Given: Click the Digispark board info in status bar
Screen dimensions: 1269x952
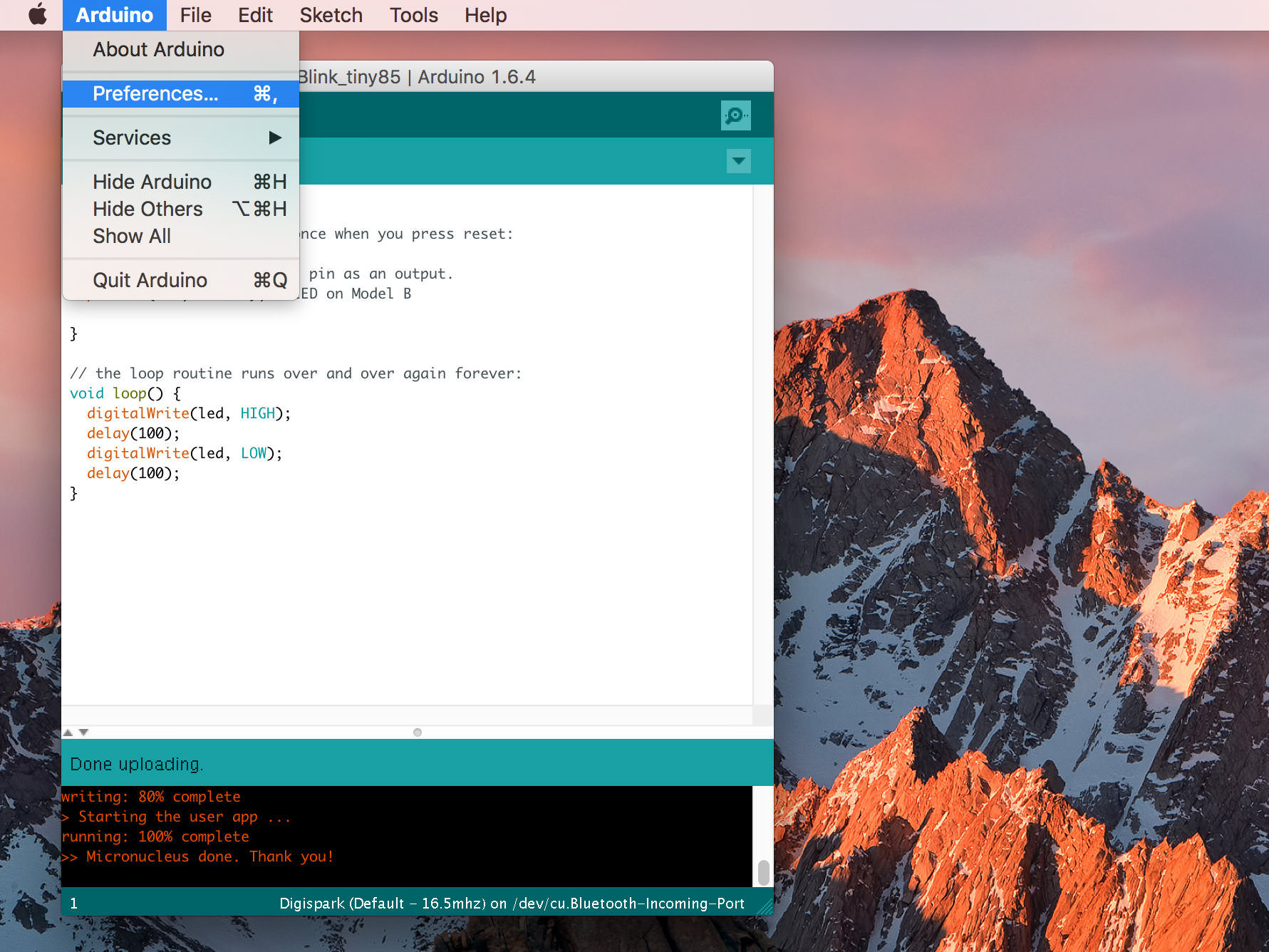Looking at the screenshot, I should 512,904.
